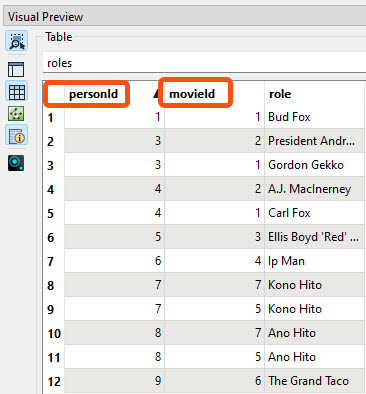The width and height of the screenshot is (366, 394).
Task: Select the A.J. MacInerney cell
Action: click(314, 189)
